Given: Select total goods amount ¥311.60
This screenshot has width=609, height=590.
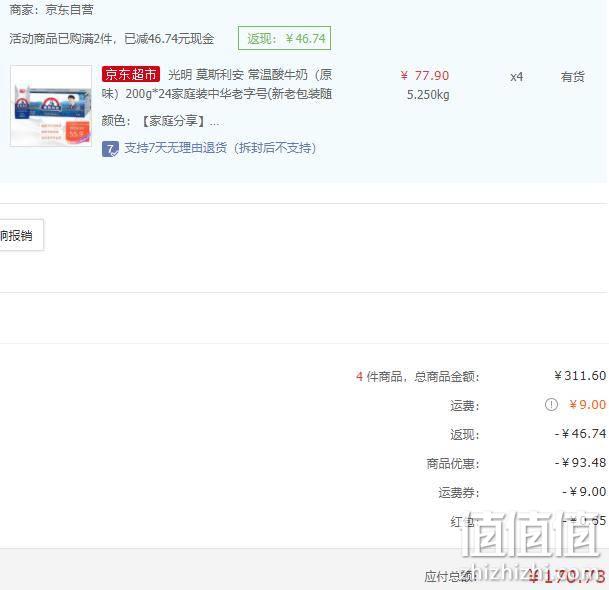Looking at the screenshot, I should (x=580, y=376).
